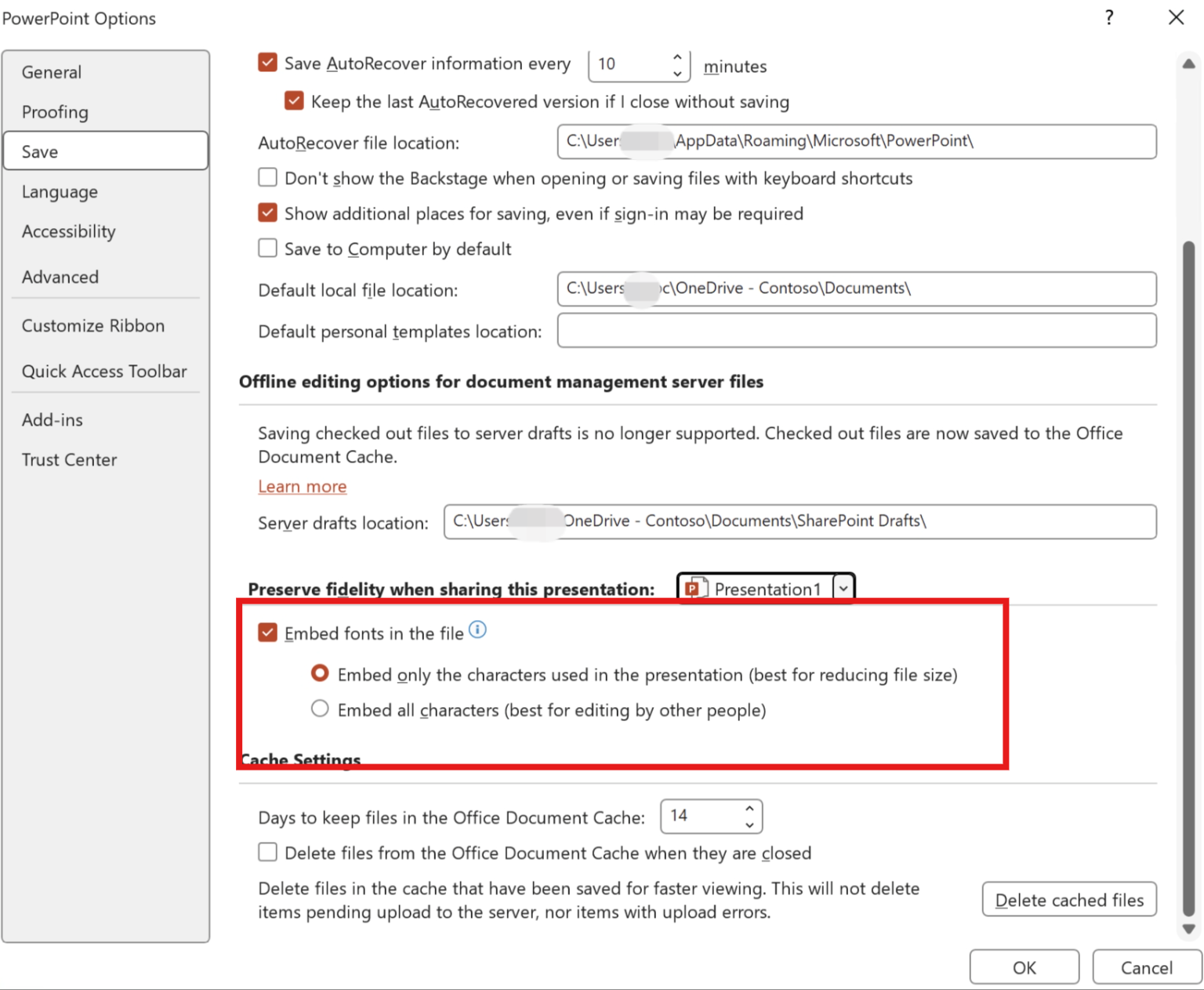Open Customize Ribbon settings
1204x990 pixels.
(x=106, y=326)
